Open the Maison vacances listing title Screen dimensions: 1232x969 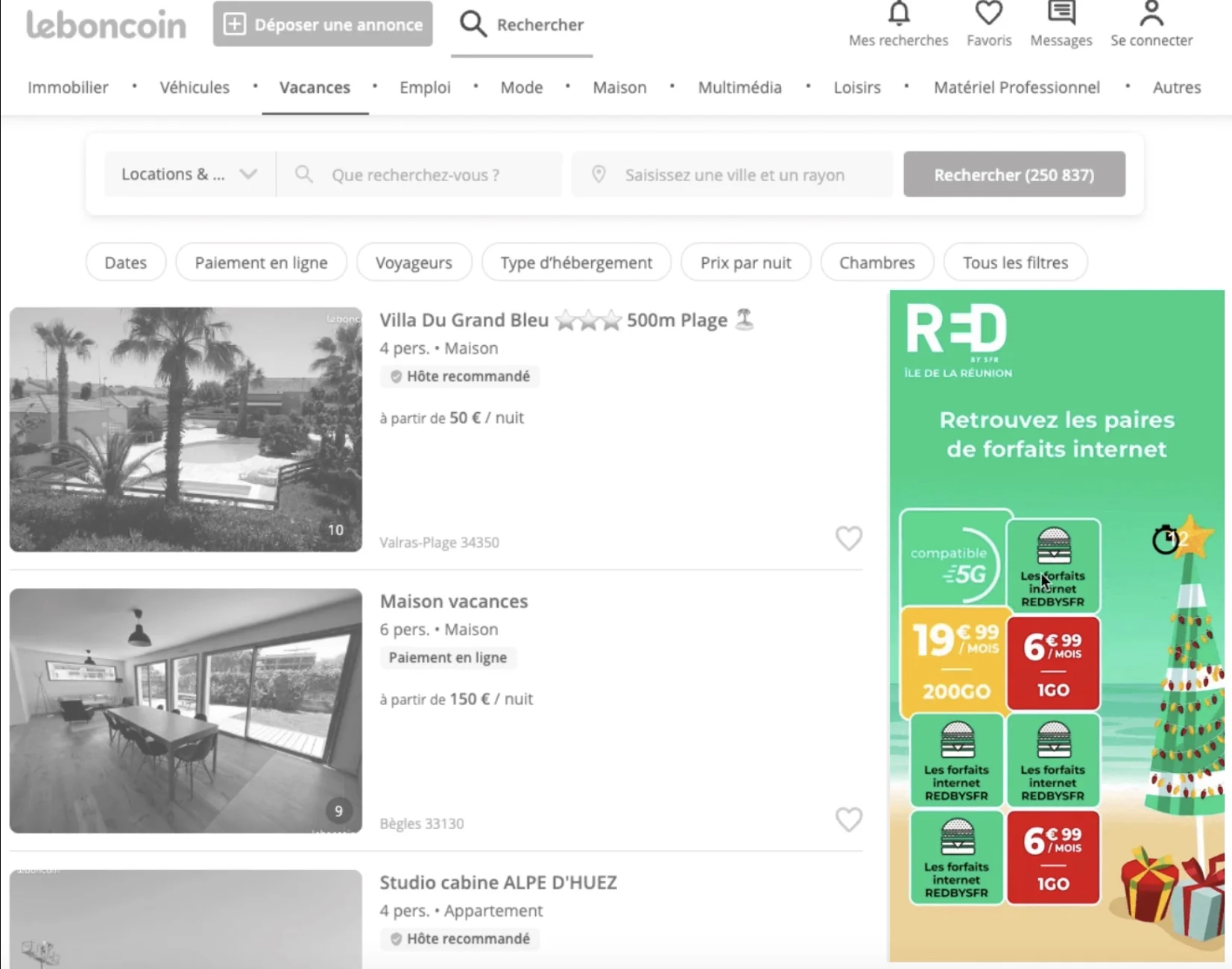[454, 602]
